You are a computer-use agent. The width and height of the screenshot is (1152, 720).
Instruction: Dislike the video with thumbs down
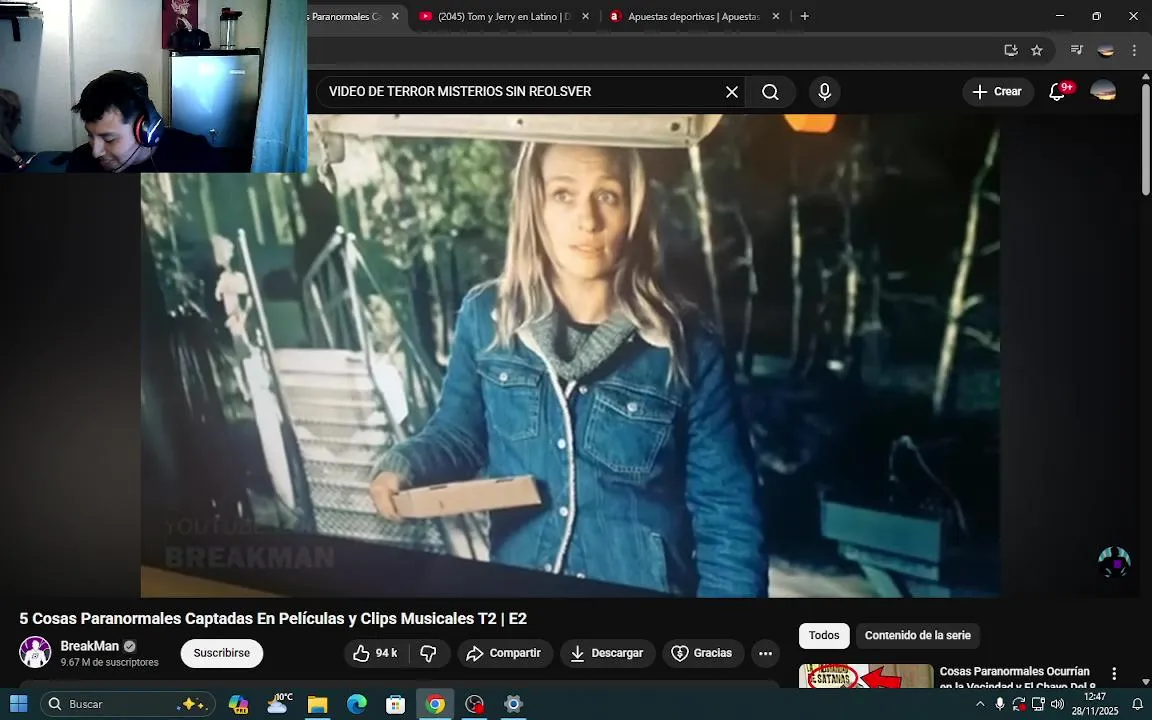[x=428, y=653]
